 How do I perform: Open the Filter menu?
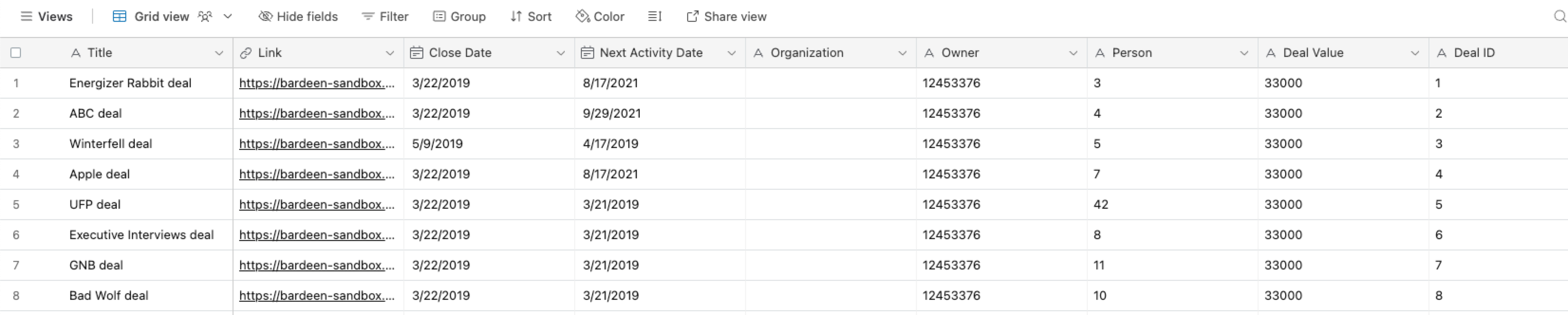(385, 17)
